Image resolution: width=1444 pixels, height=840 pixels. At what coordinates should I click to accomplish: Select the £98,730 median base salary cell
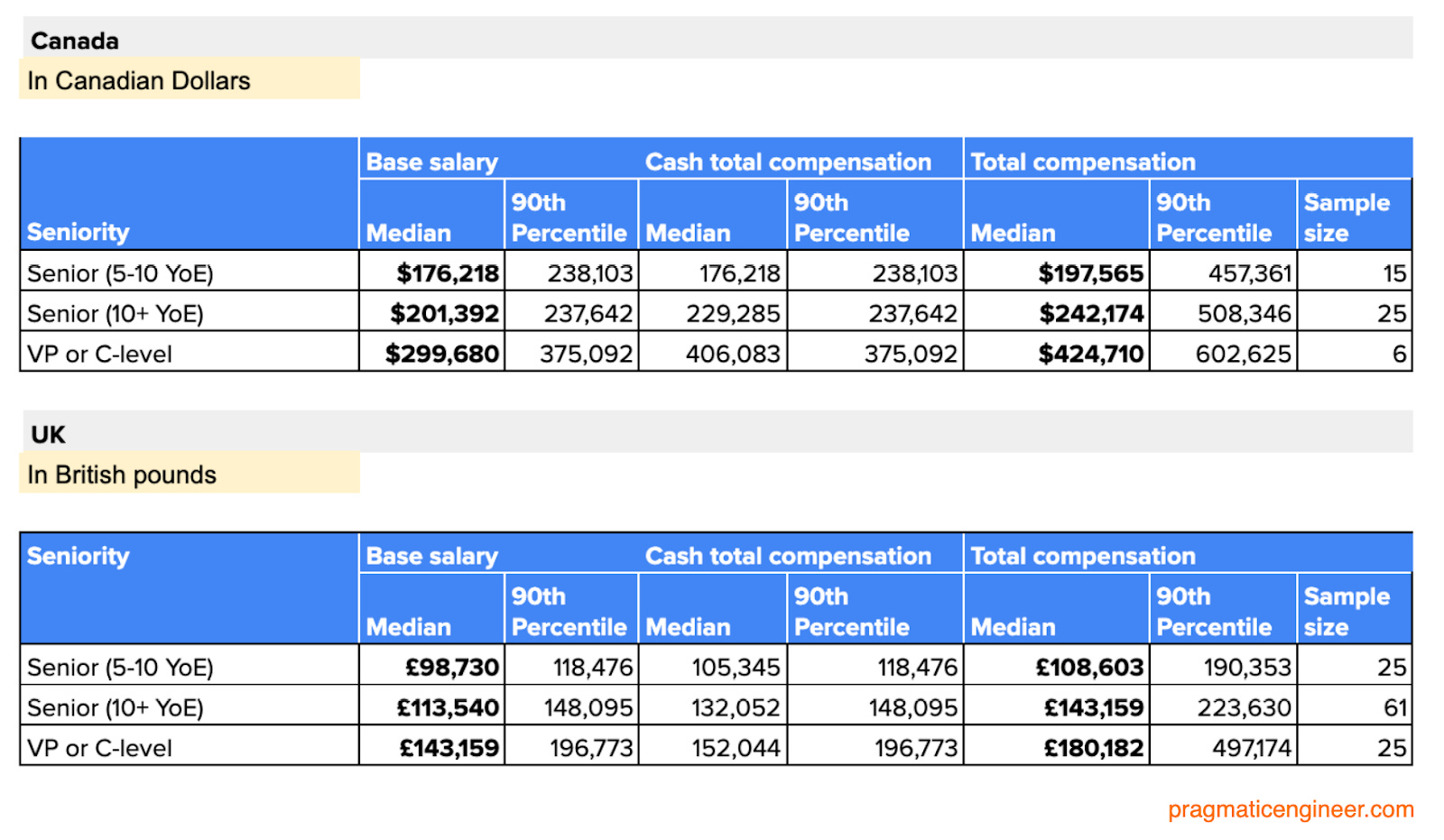coord(452,667)
